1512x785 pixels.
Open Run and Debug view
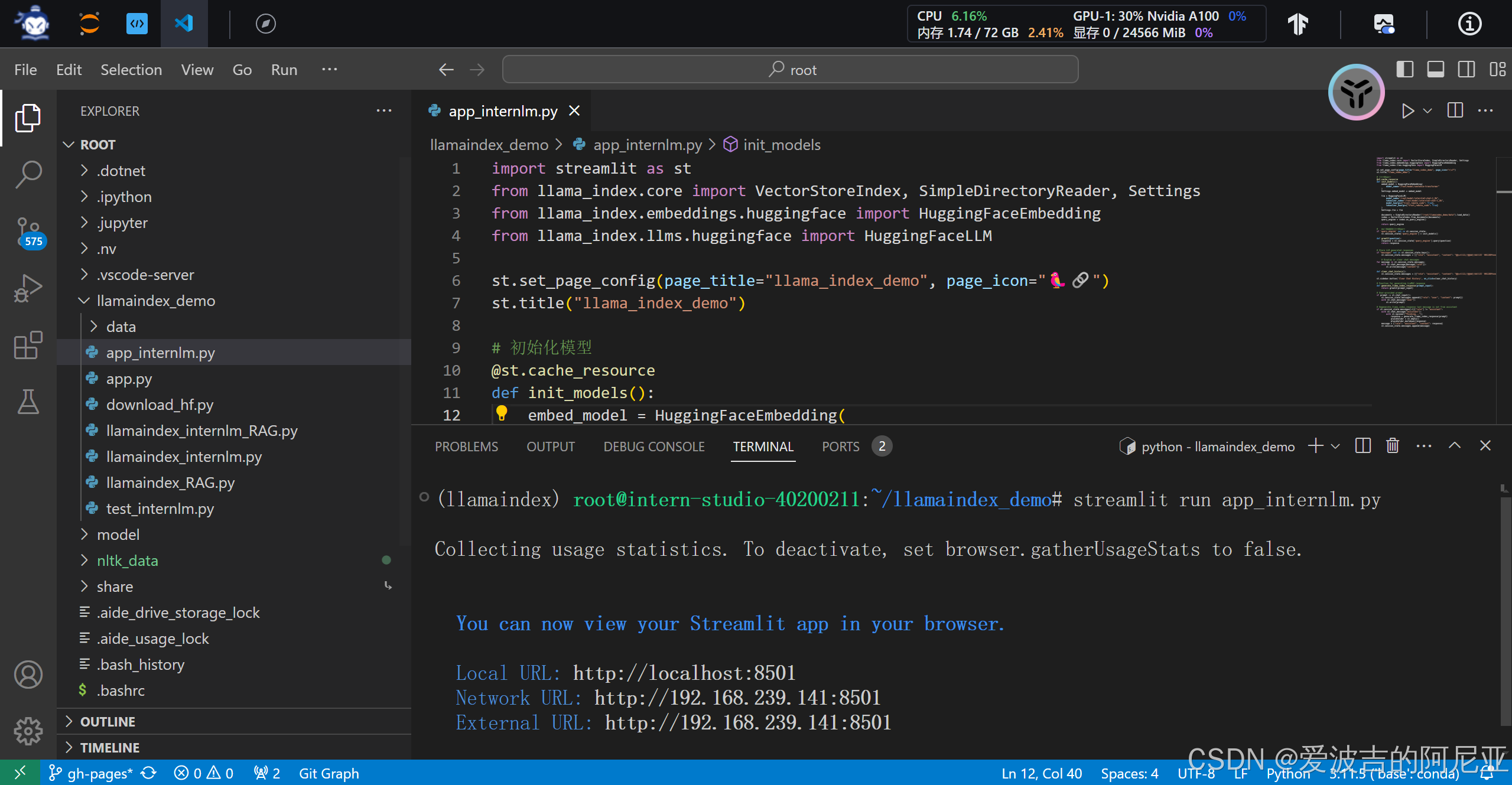tap(28, 288)
